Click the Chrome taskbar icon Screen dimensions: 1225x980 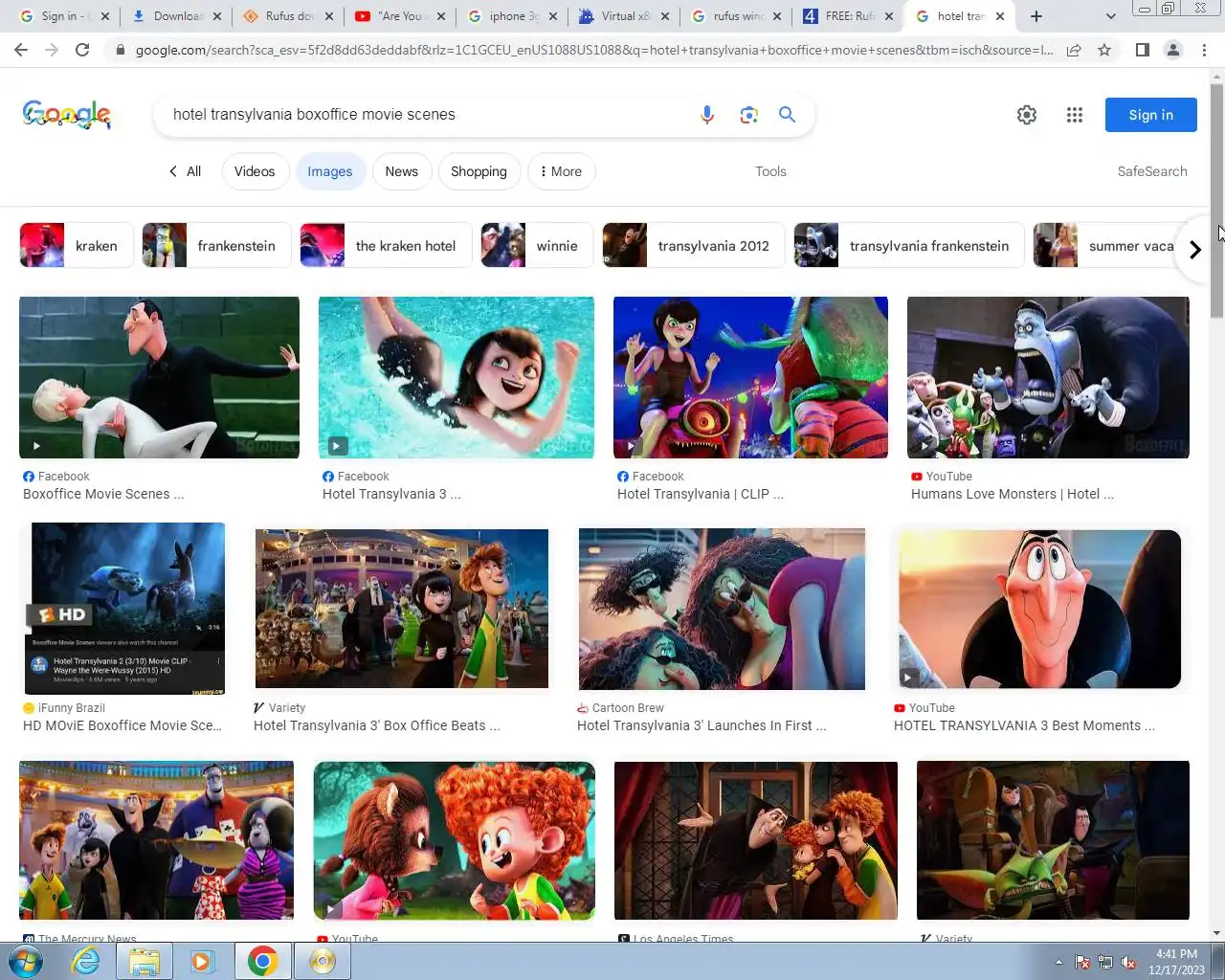pos(262,961)
